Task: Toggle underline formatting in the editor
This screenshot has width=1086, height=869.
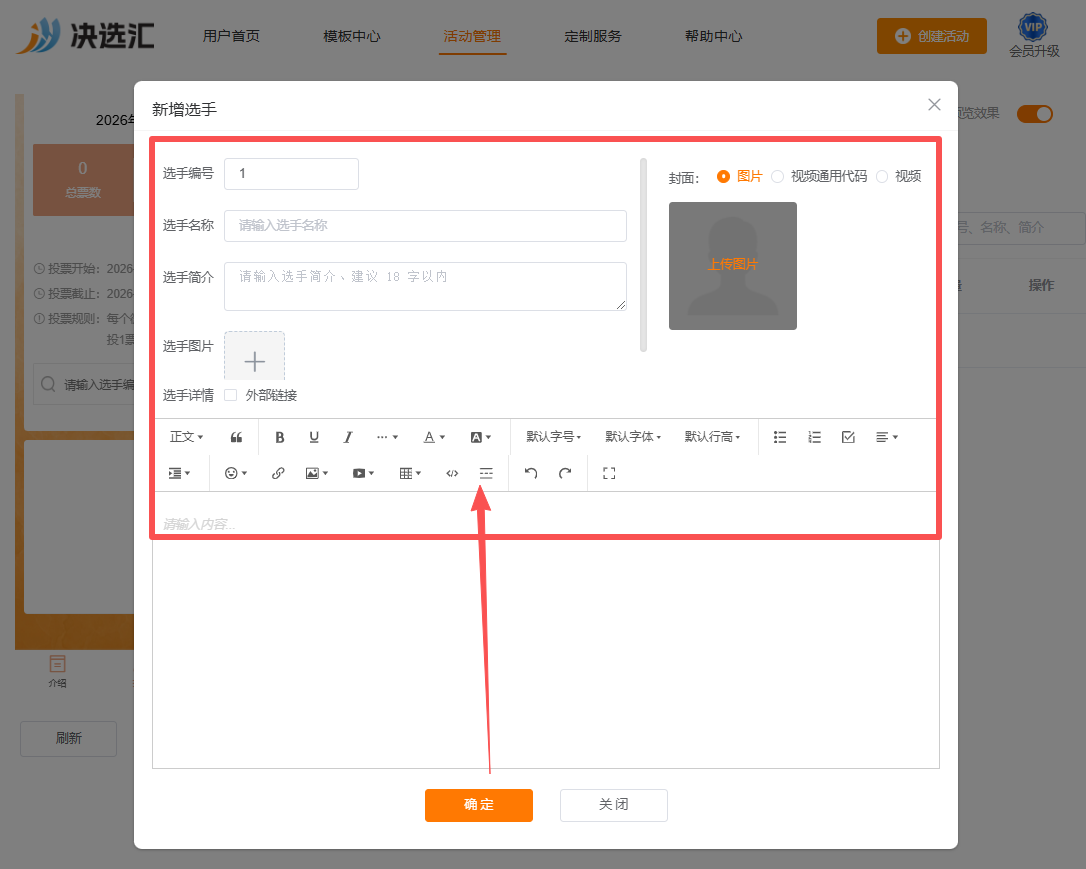Action: coord(314,437)
